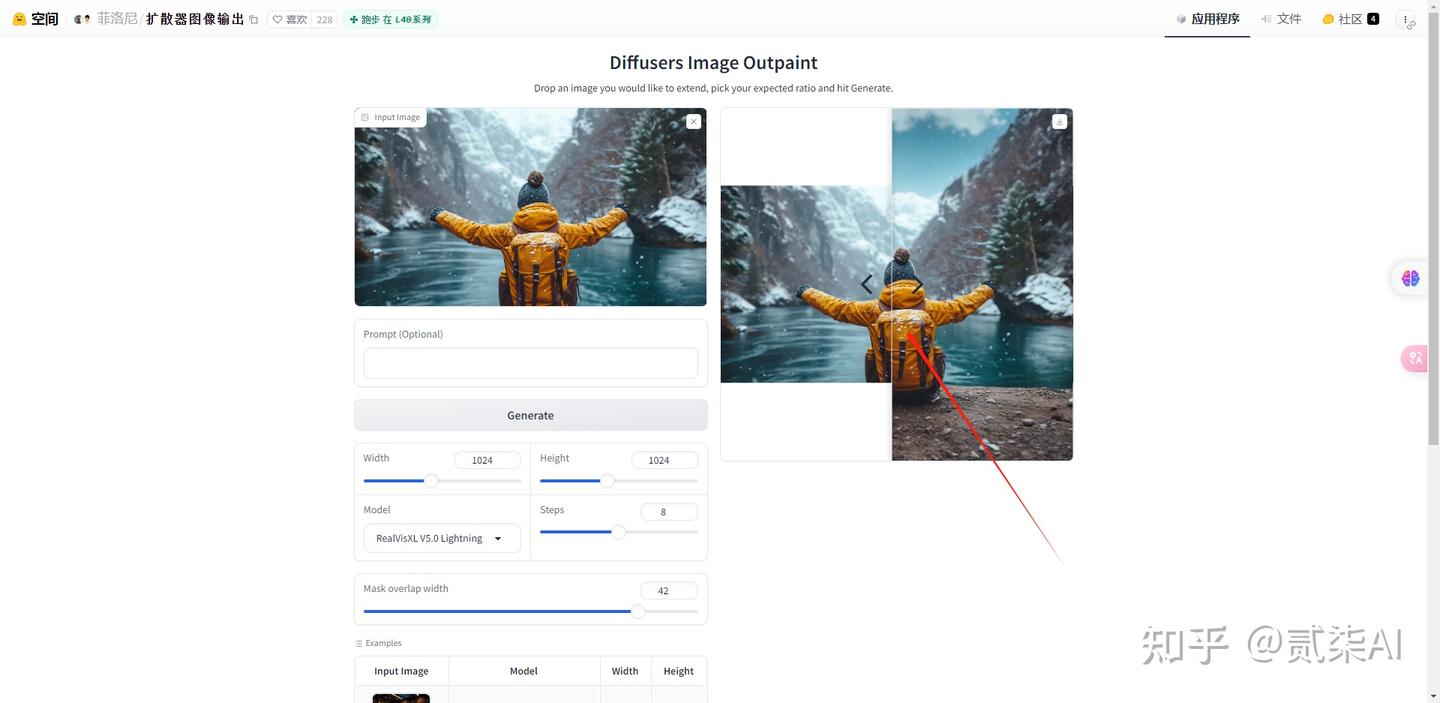Click the purple floating widget icon on the right

click(1410, 278)
